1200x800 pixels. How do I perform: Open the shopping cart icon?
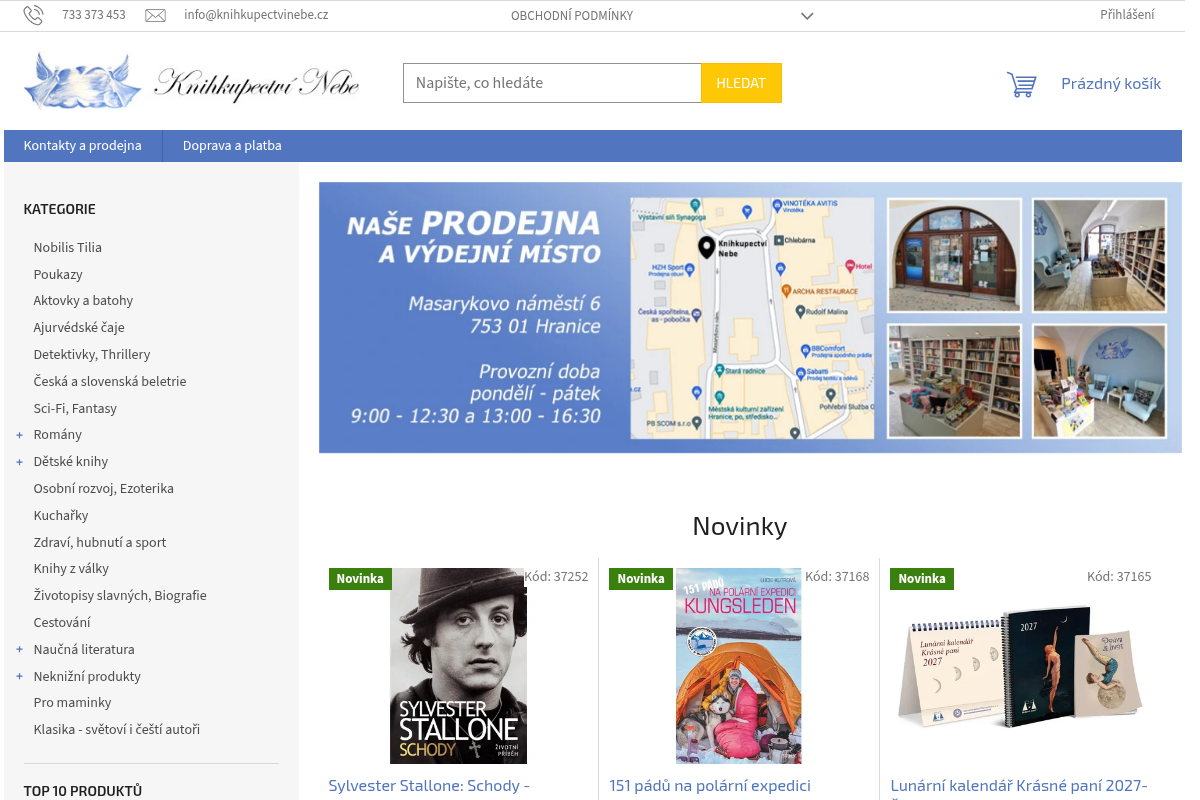(1021, 84)
